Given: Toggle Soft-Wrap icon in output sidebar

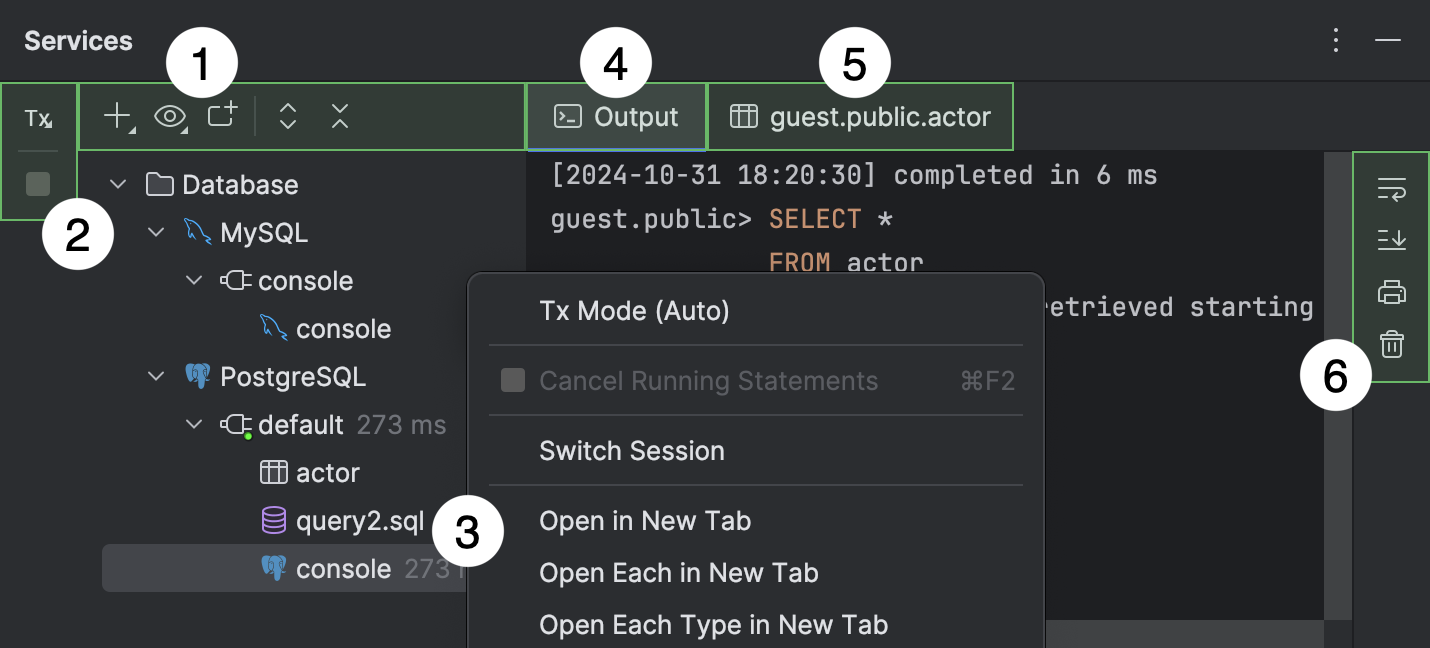Looking at the screenshot, I should click(1392, 189).
